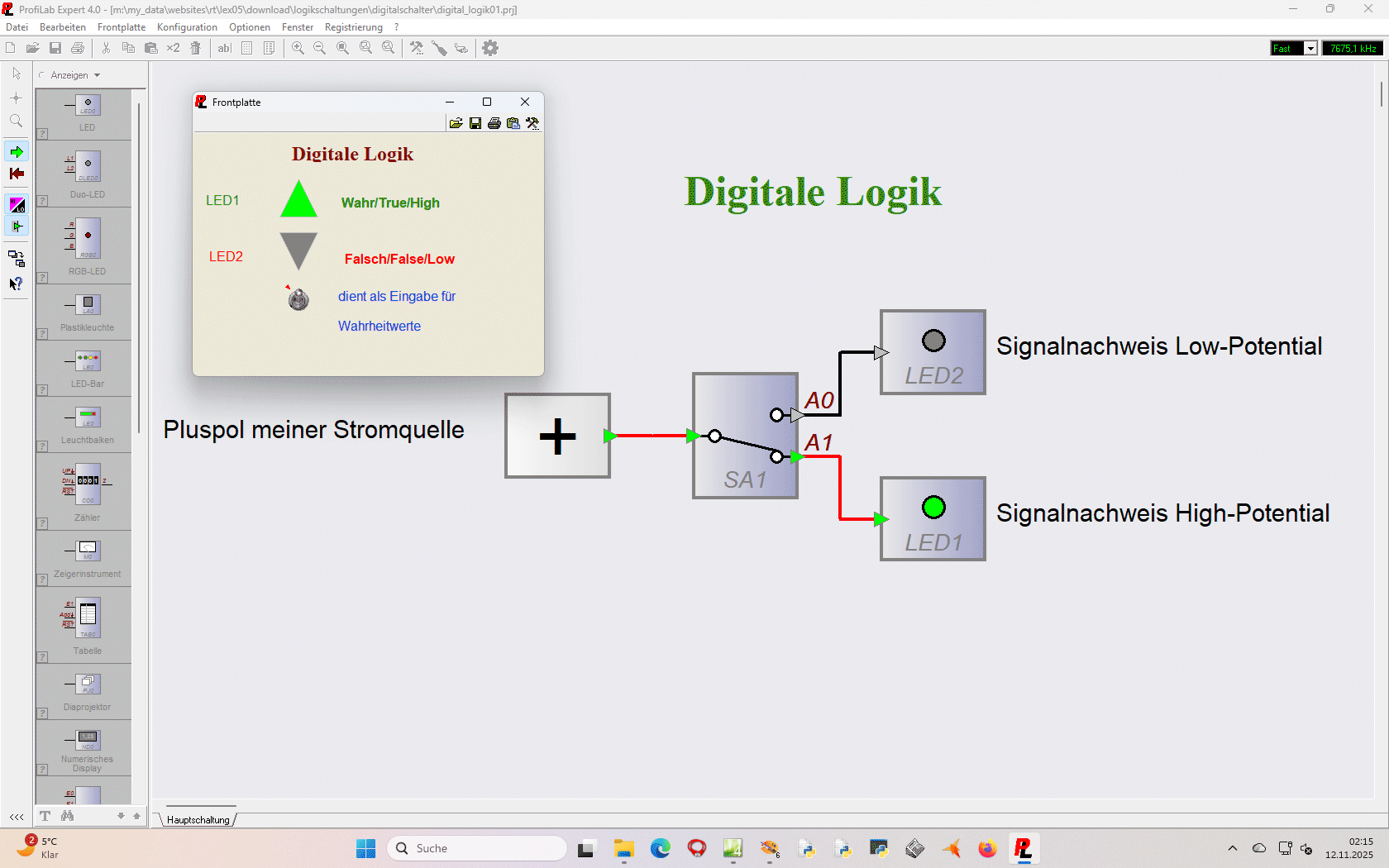
Task: Select the Hauptschaltung sheet tab
Action: 198,820
